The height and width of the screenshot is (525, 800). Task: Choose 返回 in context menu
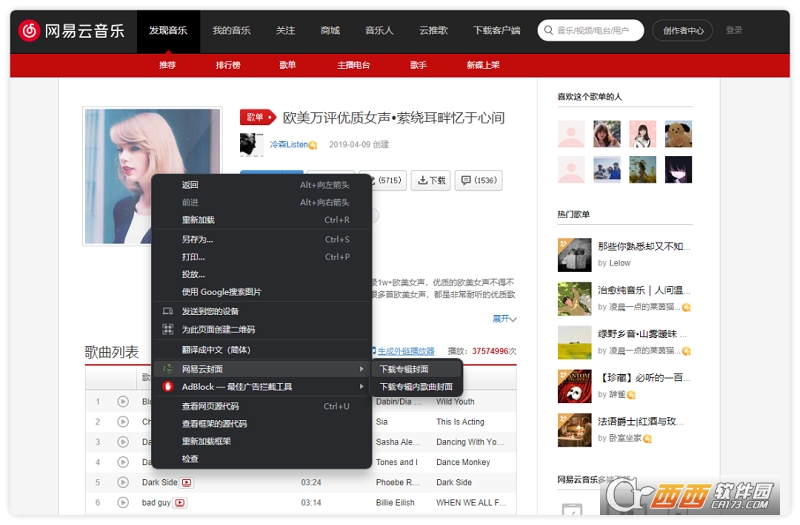pyautogui.click(x=261, y=185)
